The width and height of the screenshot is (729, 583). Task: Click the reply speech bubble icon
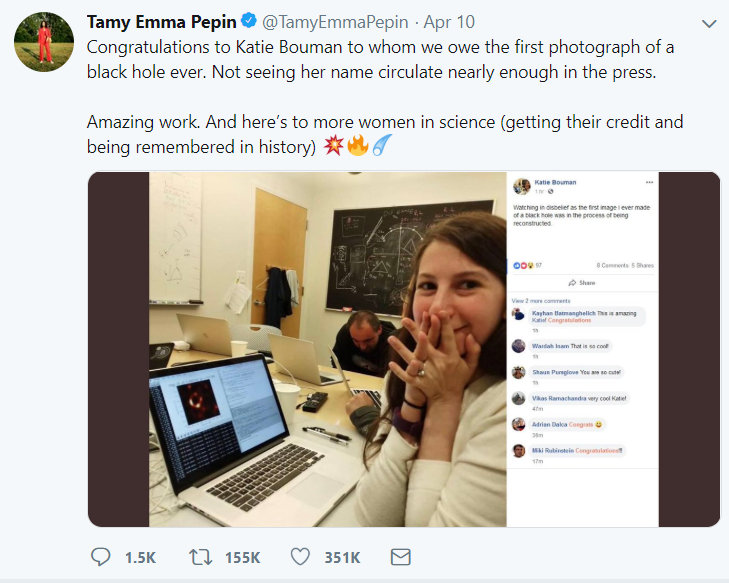click(x=101, y=557)
